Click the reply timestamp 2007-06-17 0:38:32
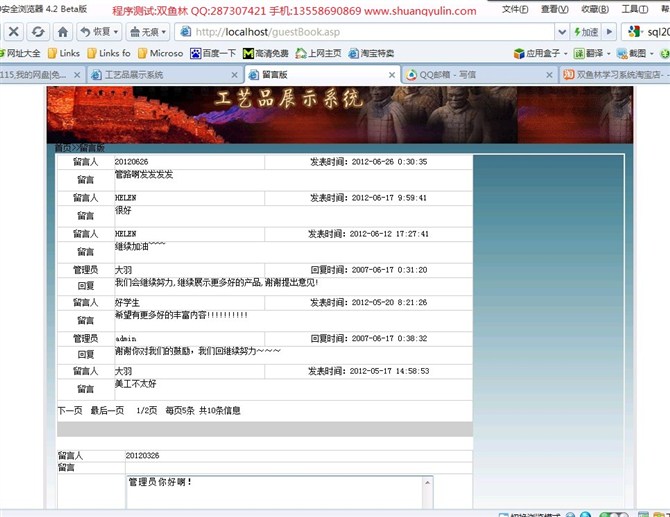Image resolution: width=670 pixels, height=517 pixels. [x=389, y=338]
